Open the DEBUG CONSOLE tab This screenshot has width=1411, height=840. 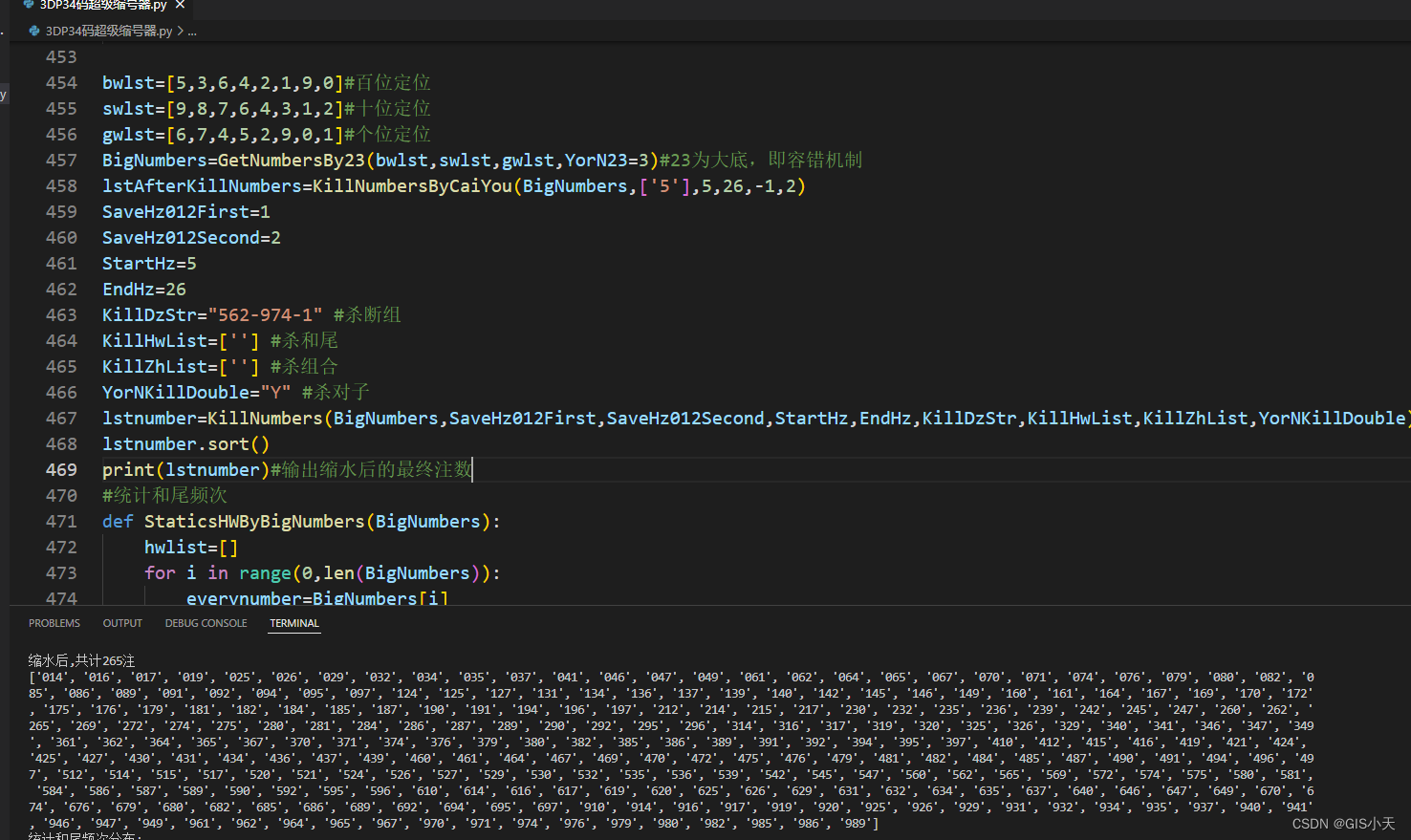[x=206, y=623]
